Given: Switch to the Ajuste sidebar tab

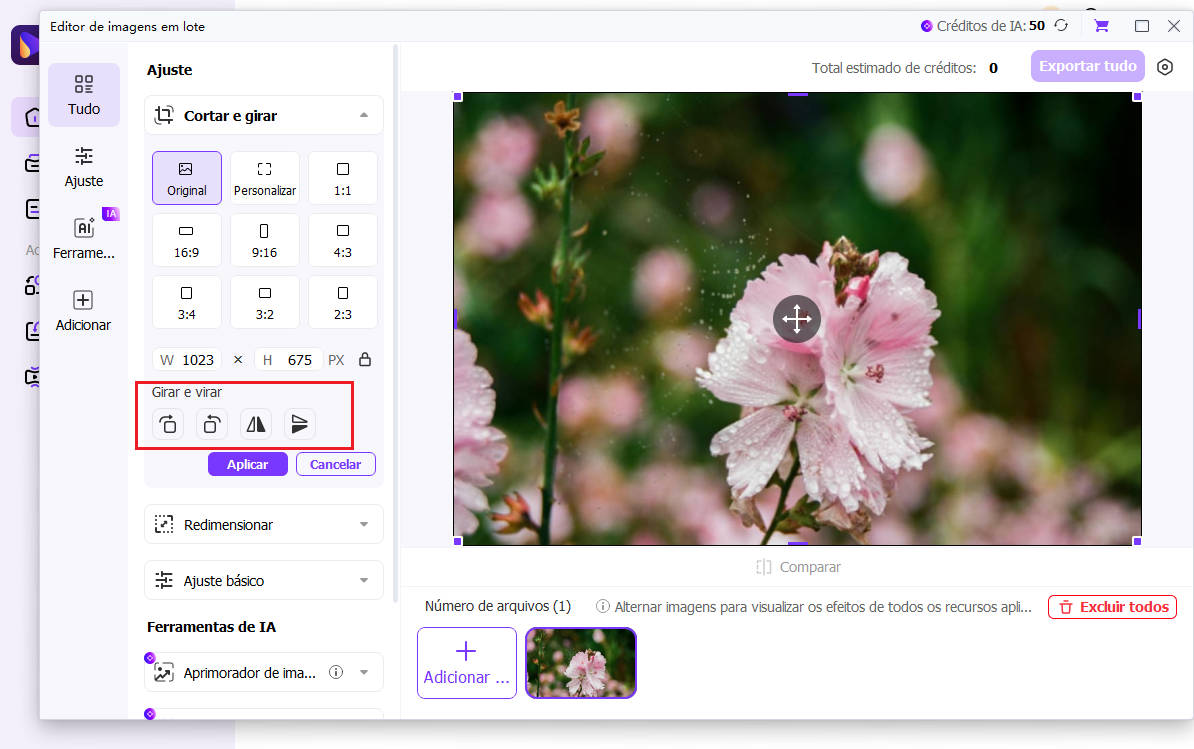Looking at the screenshot, I should tap(84, 167).
